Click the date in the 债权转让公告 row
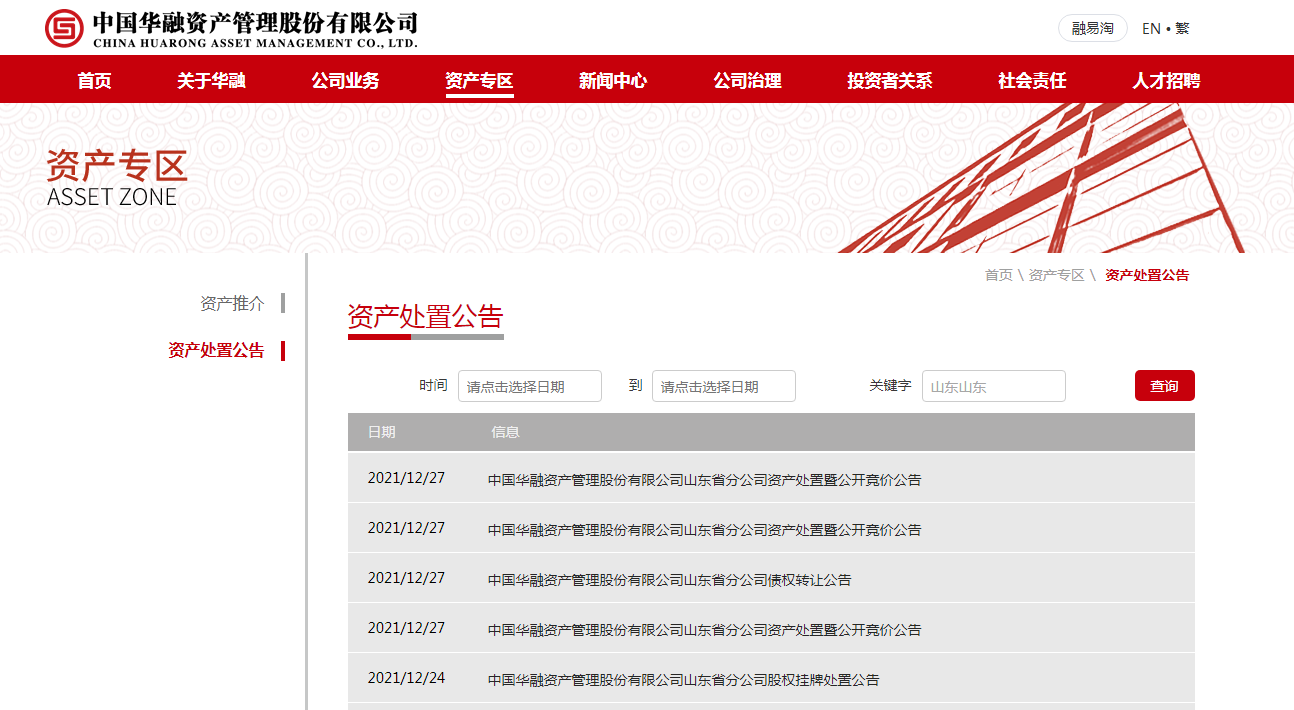Viewport: 1294px width, 710px height. click(406, 578)
